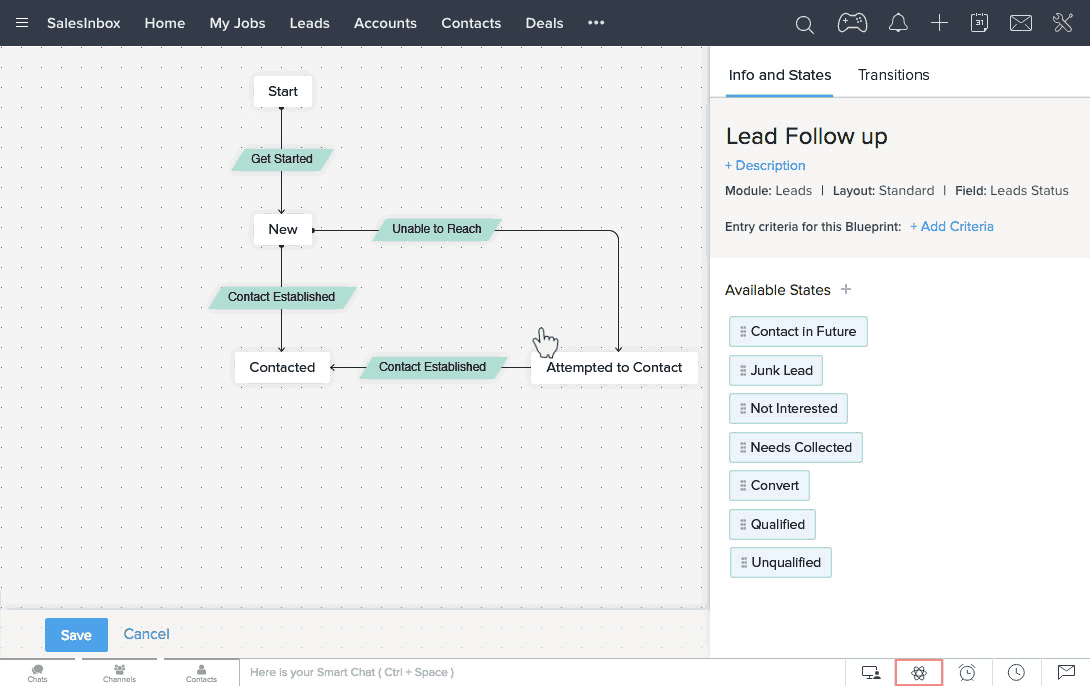Expand the more modules ellipsis menu

pos(596,23)
